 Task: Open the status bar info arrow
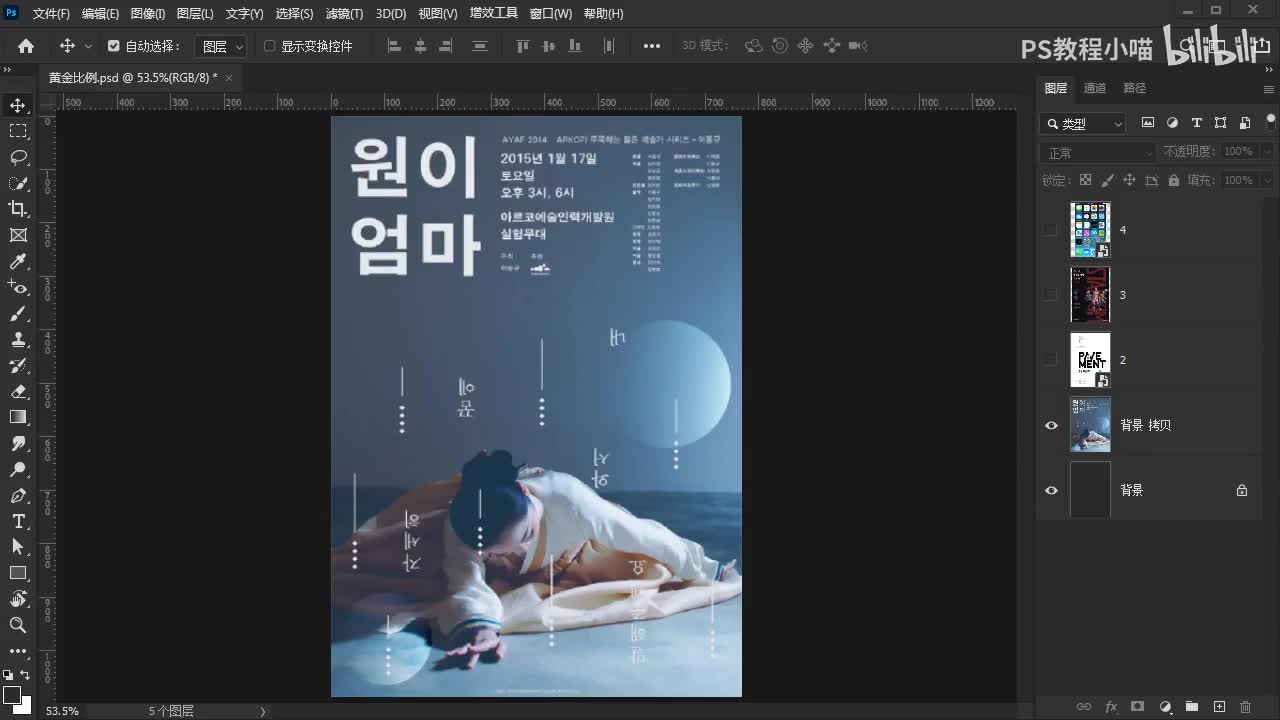[x=263, y=711]
